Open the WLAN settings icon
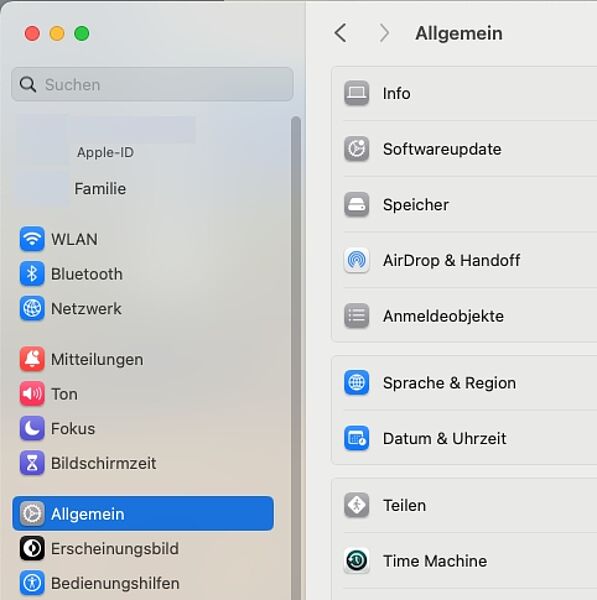The height and width of the screenshot is (600, 597). tap(32, 239)
